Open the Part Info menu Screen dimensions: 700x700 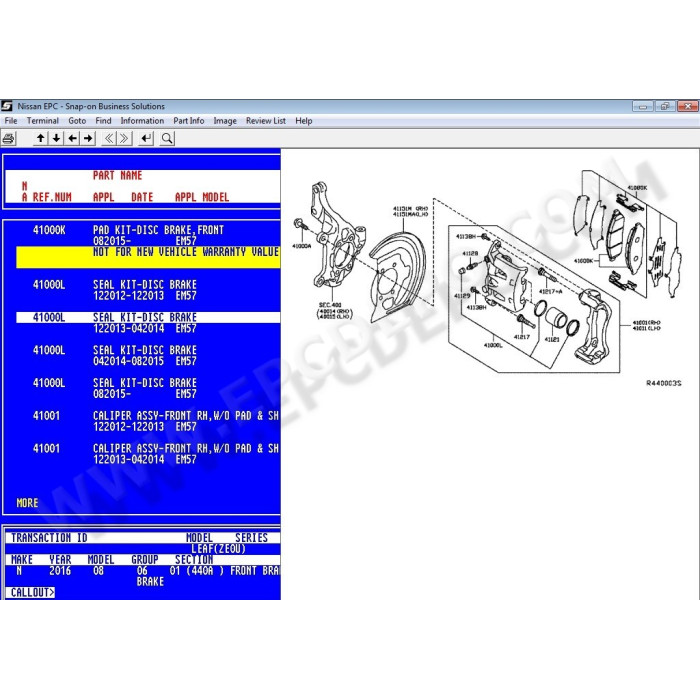(x=189, y=121)
